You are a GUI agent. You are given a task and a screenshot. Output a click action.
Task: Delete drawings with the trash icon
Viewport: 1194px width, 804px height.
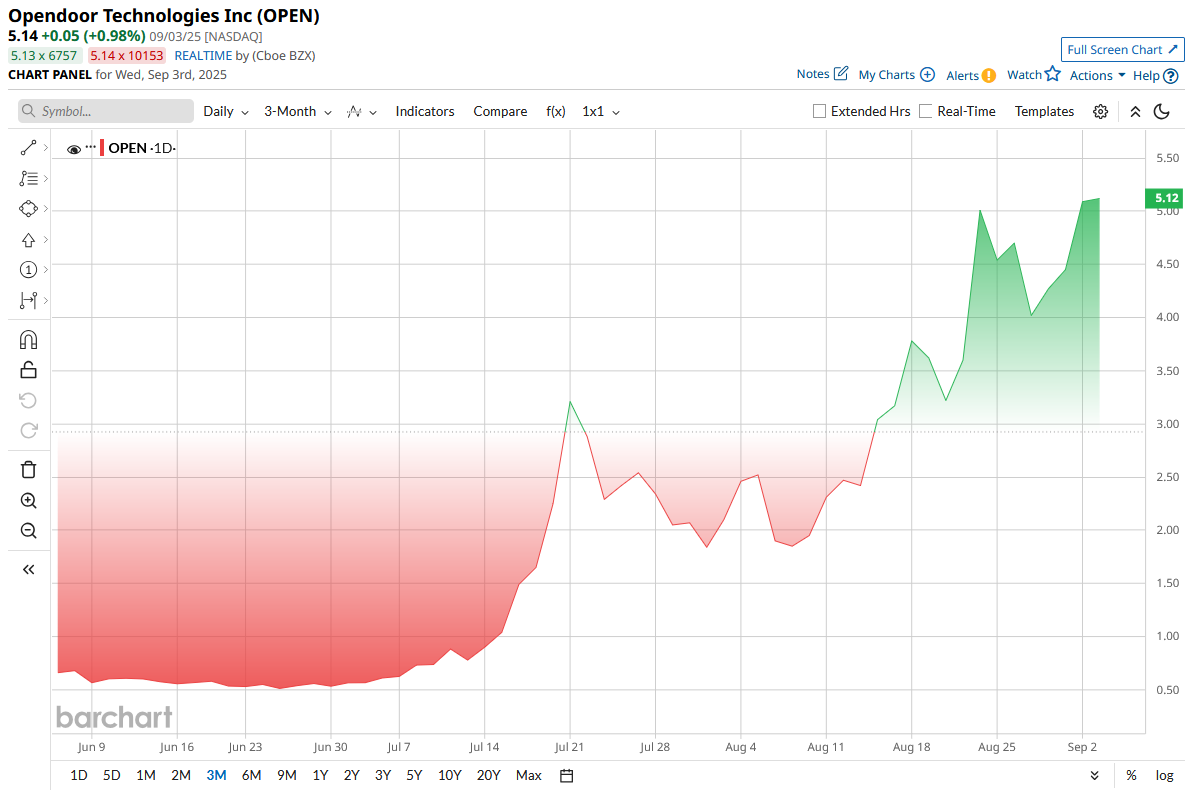pyautogui.click(x=28, y=470)
